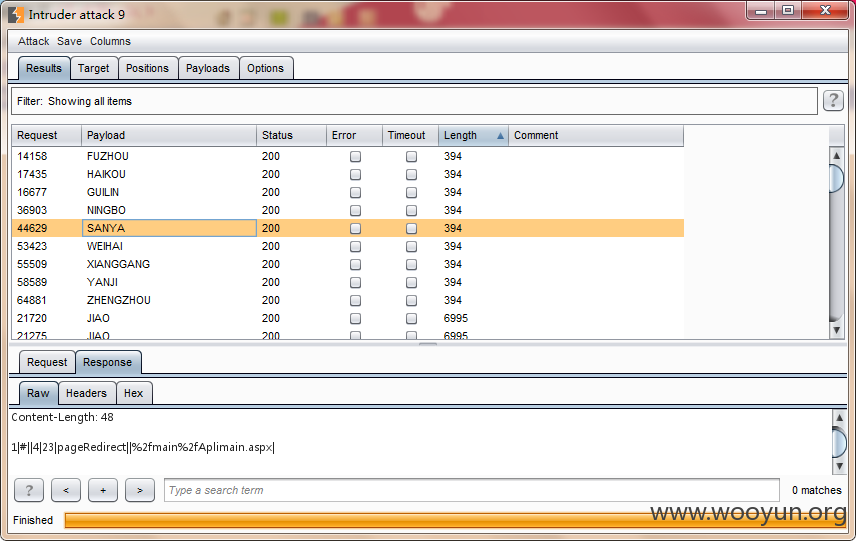This screenshot has width=856, height=541.
Task: Toggle Error checkbox for NINGBO row
Action: [355, 211]
